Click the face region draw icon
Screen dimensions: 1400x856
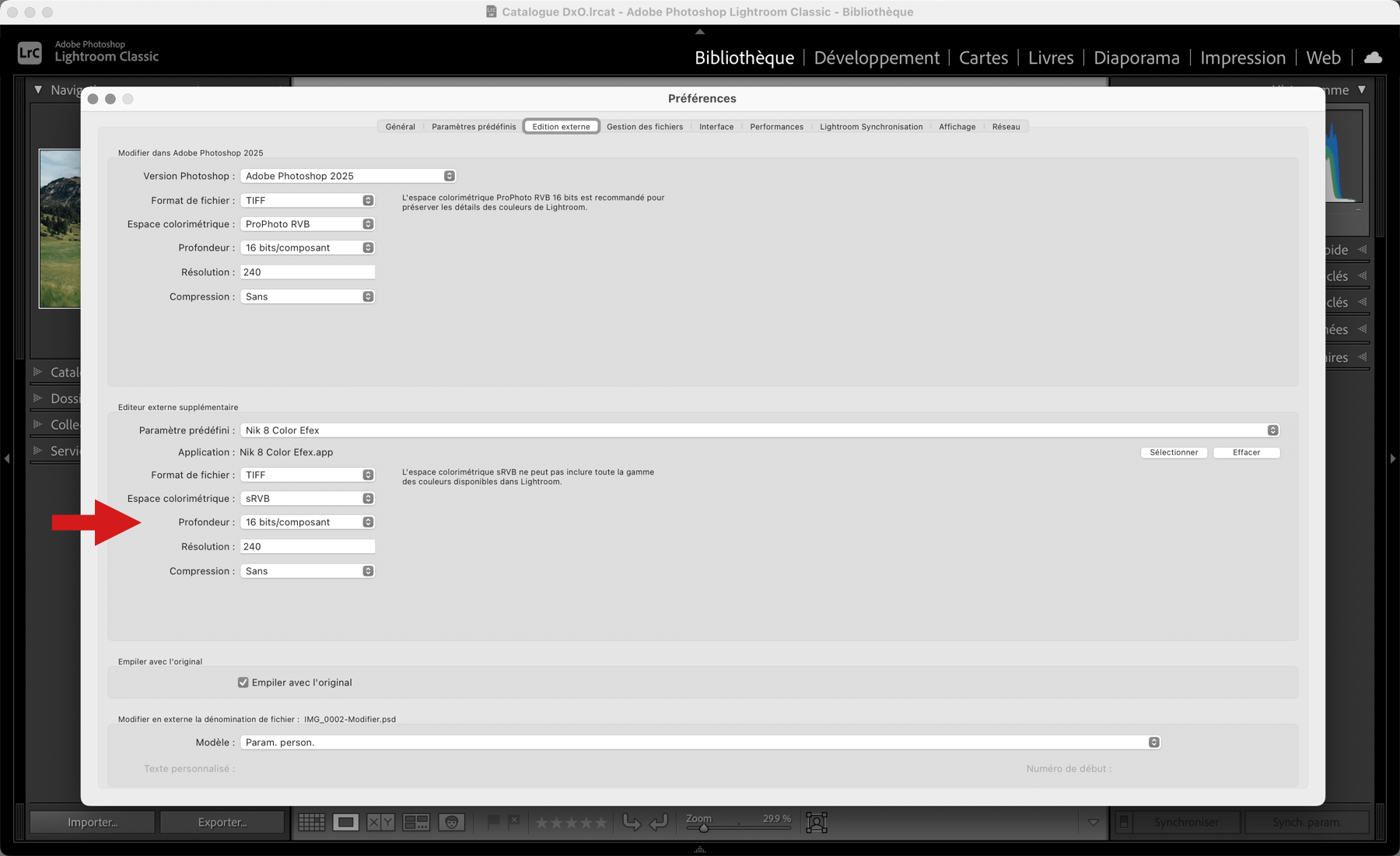coord(817,822)
